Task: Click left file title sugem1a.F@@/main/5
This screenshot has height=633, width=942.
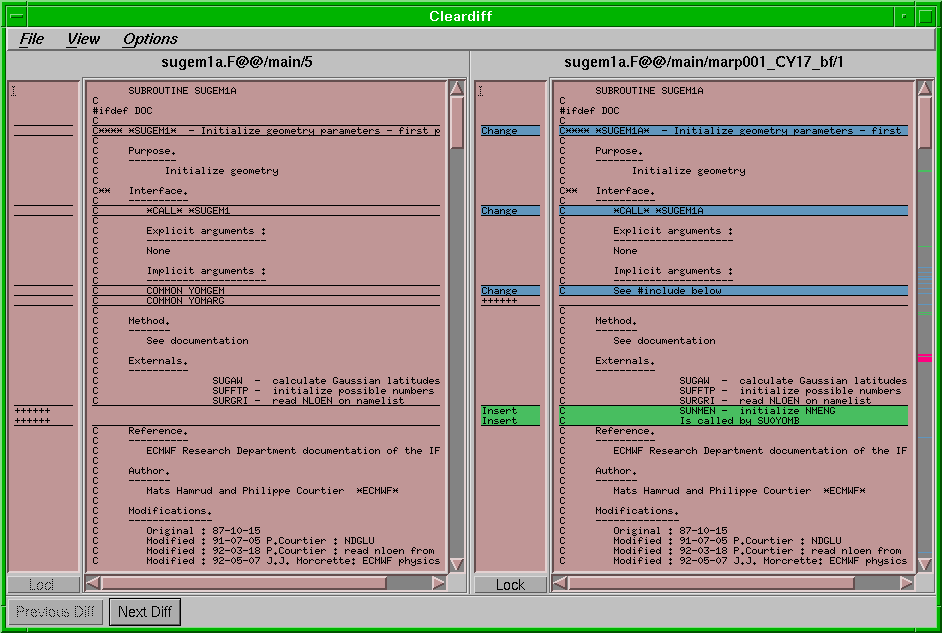Action: point(237,62)
